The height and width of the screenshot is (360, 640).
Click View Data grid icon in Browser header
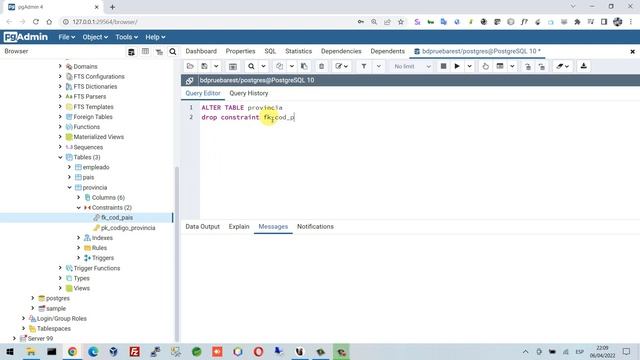145,51
